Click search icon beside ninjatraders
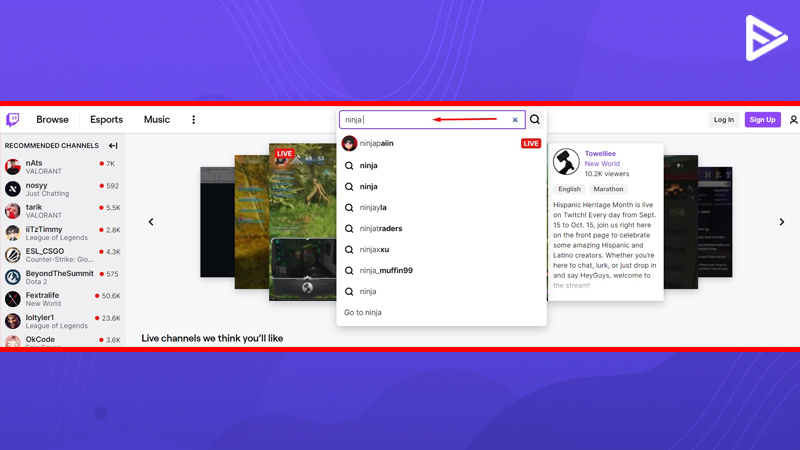 [349, 228]
